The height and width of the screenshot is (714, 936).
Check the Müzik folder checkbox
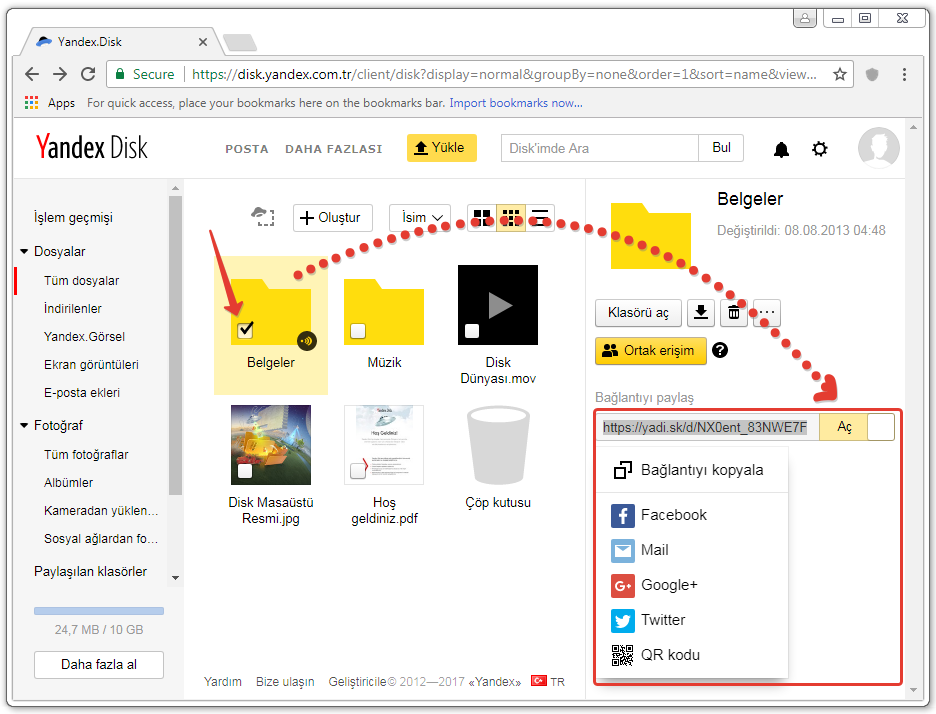[358, 331]
